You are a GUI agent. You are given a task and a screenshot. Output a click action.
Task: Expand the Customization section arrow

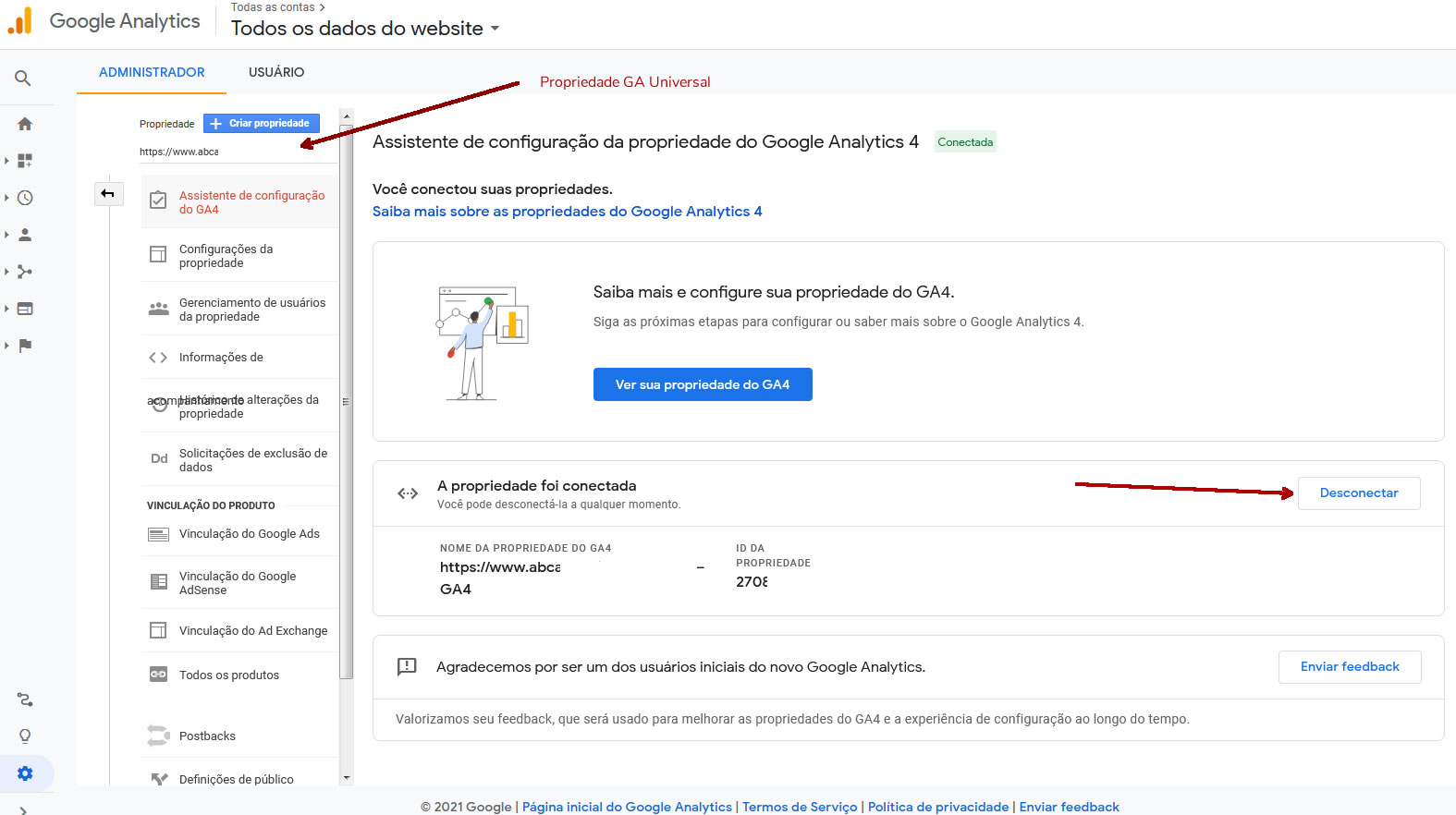(x=6, y=161)
